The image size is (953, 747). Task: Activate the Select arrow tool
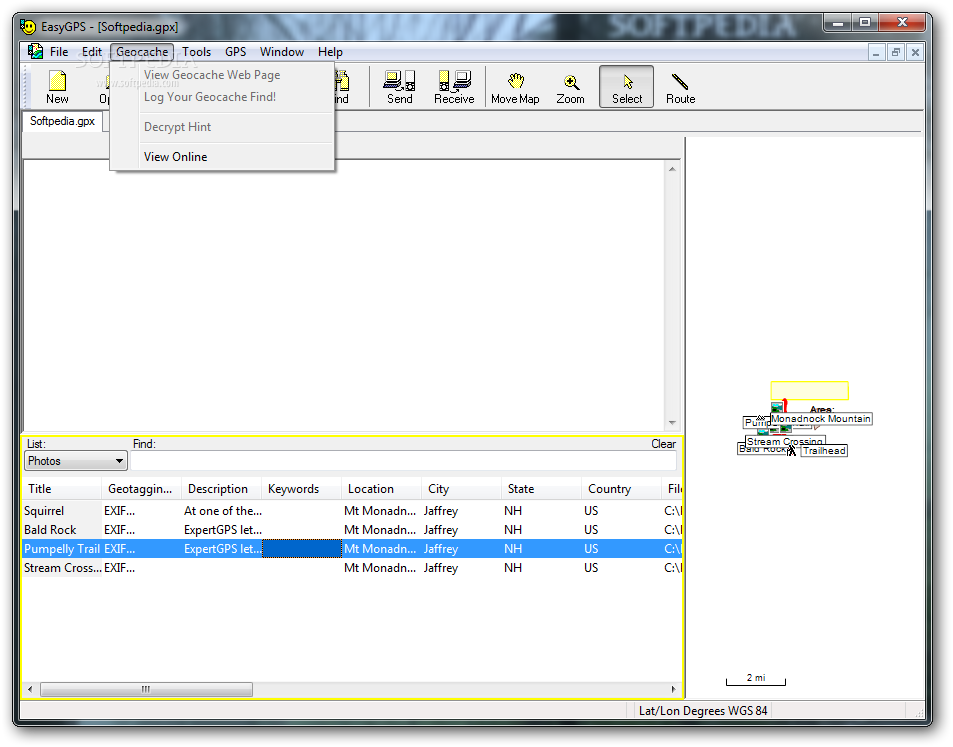627,87
